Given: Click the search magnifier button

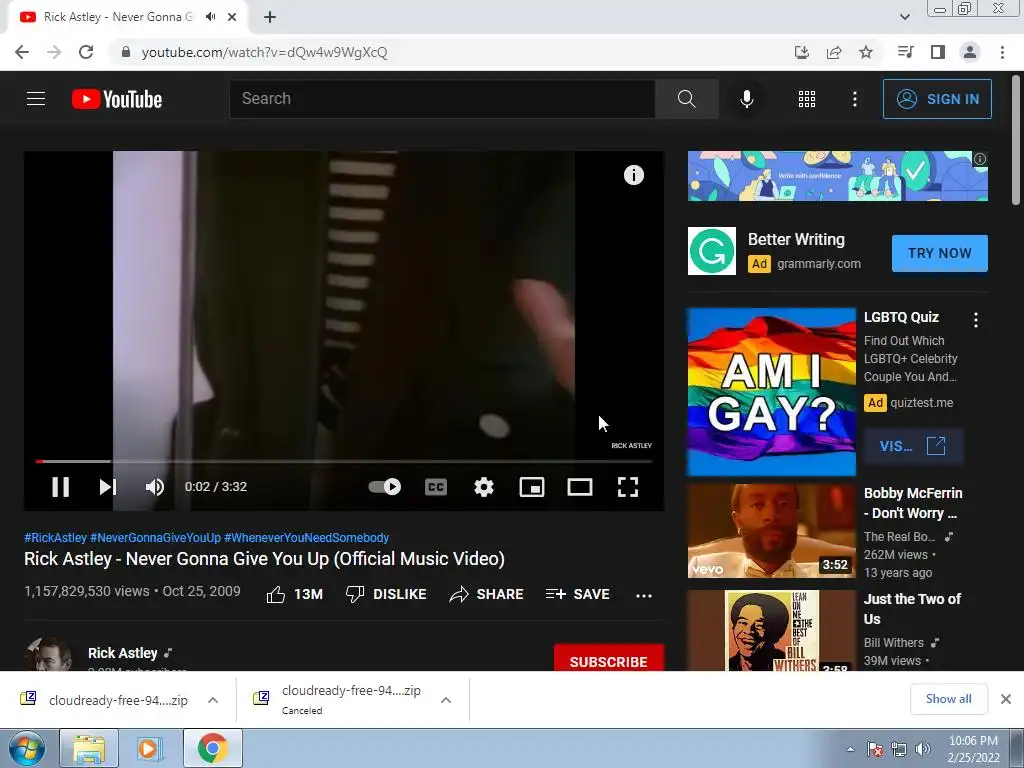Looking at the screenshot, I should tap(686, 99).
